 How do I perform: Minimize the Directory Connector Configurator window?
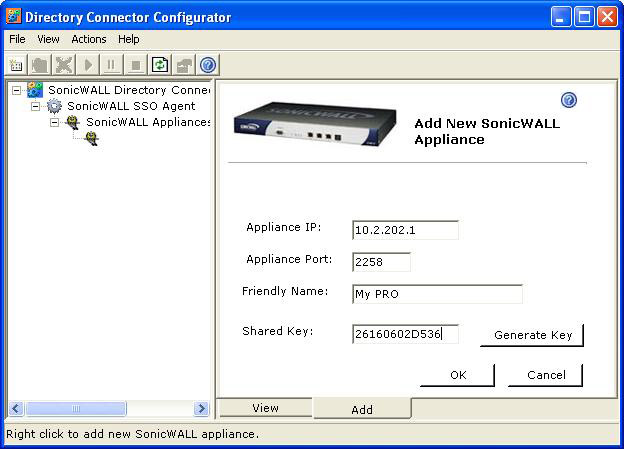(x=561, y=17)
